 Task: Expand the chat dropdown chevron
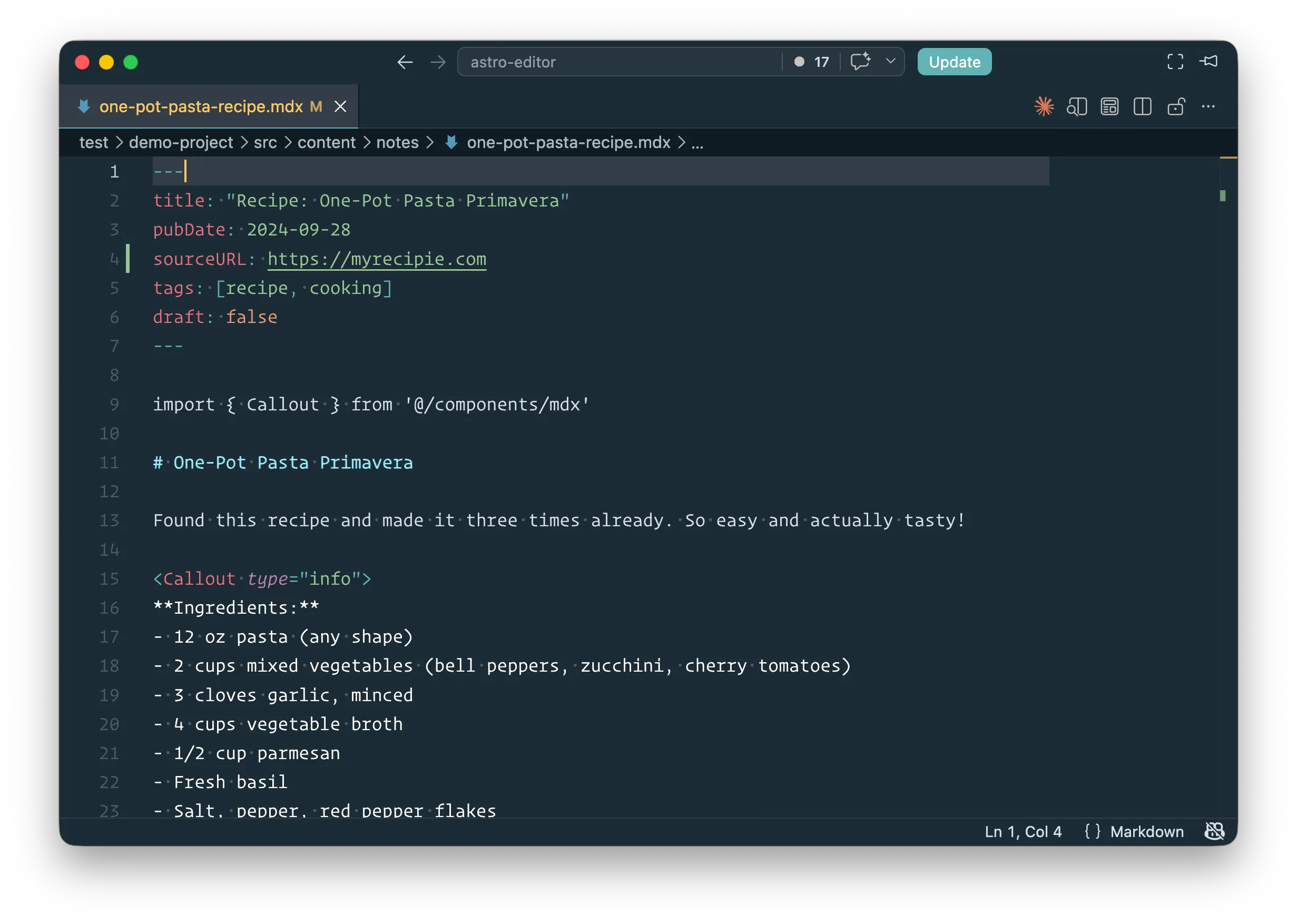pos(890,61)
